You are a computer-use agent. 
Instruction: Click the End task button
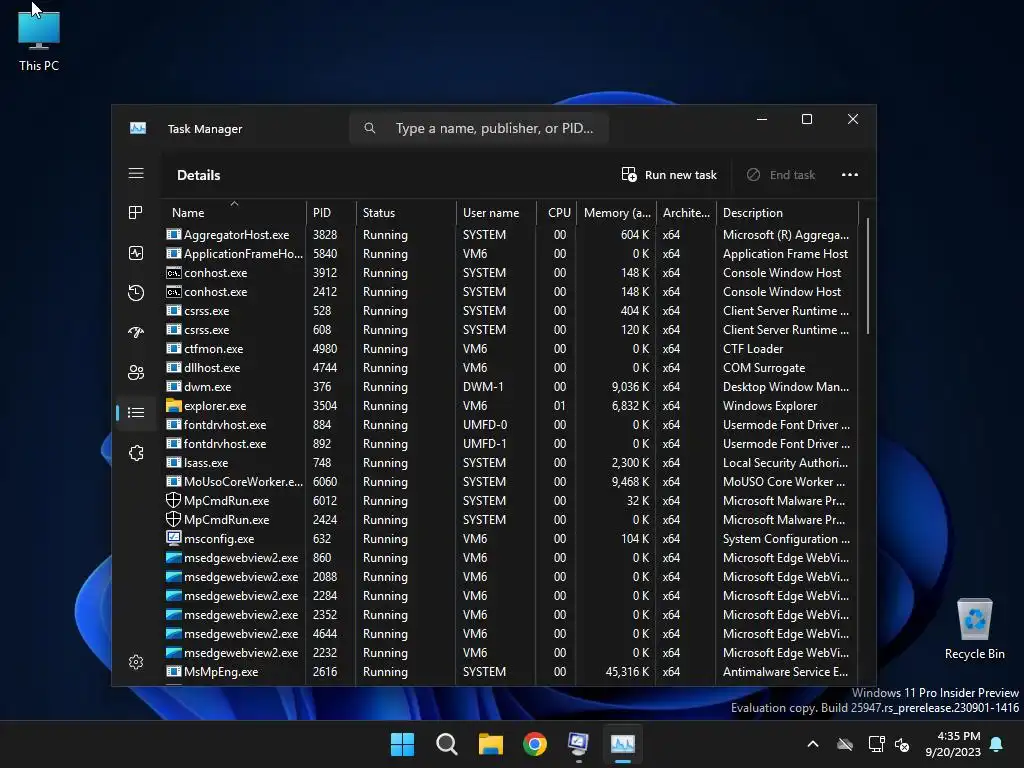[x=781, y=174]
